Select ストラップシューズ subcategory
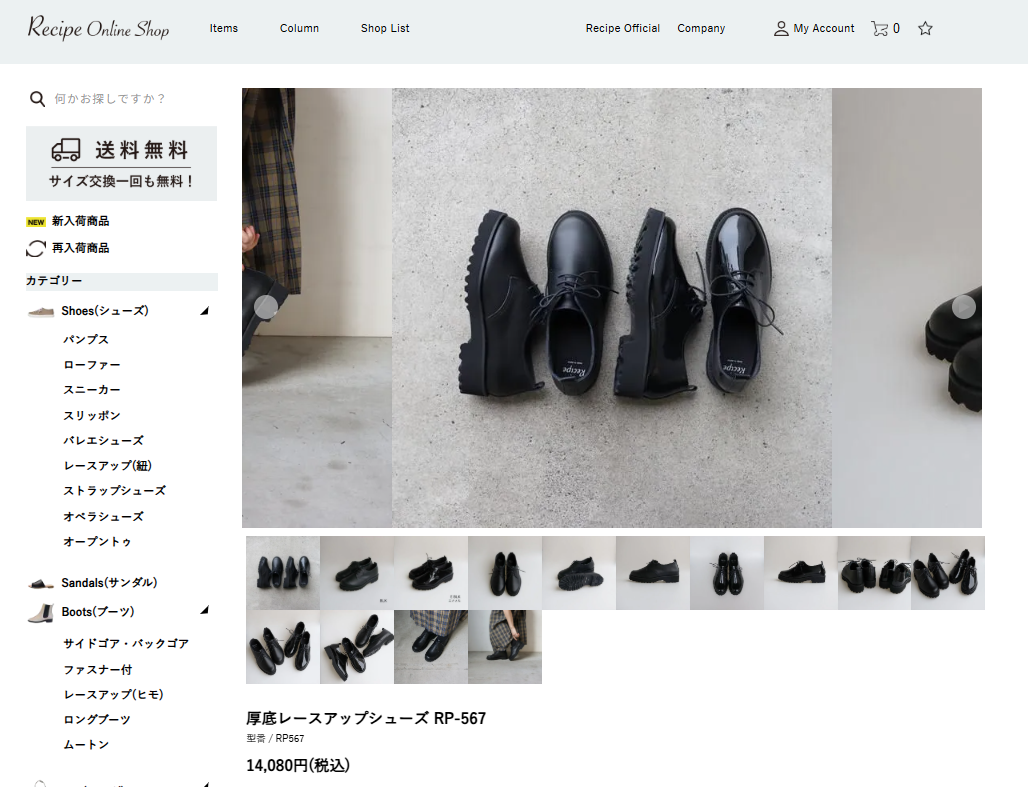 click(115, 491)
